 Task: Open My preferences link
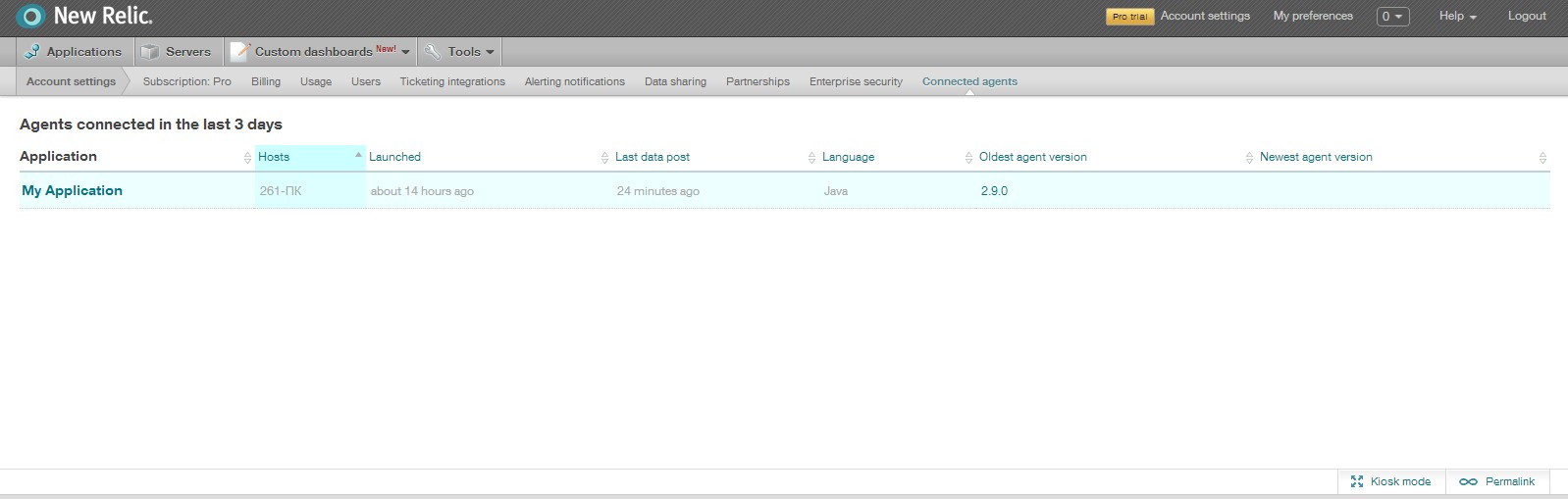pyautogui.click(x=1313, y=16)
